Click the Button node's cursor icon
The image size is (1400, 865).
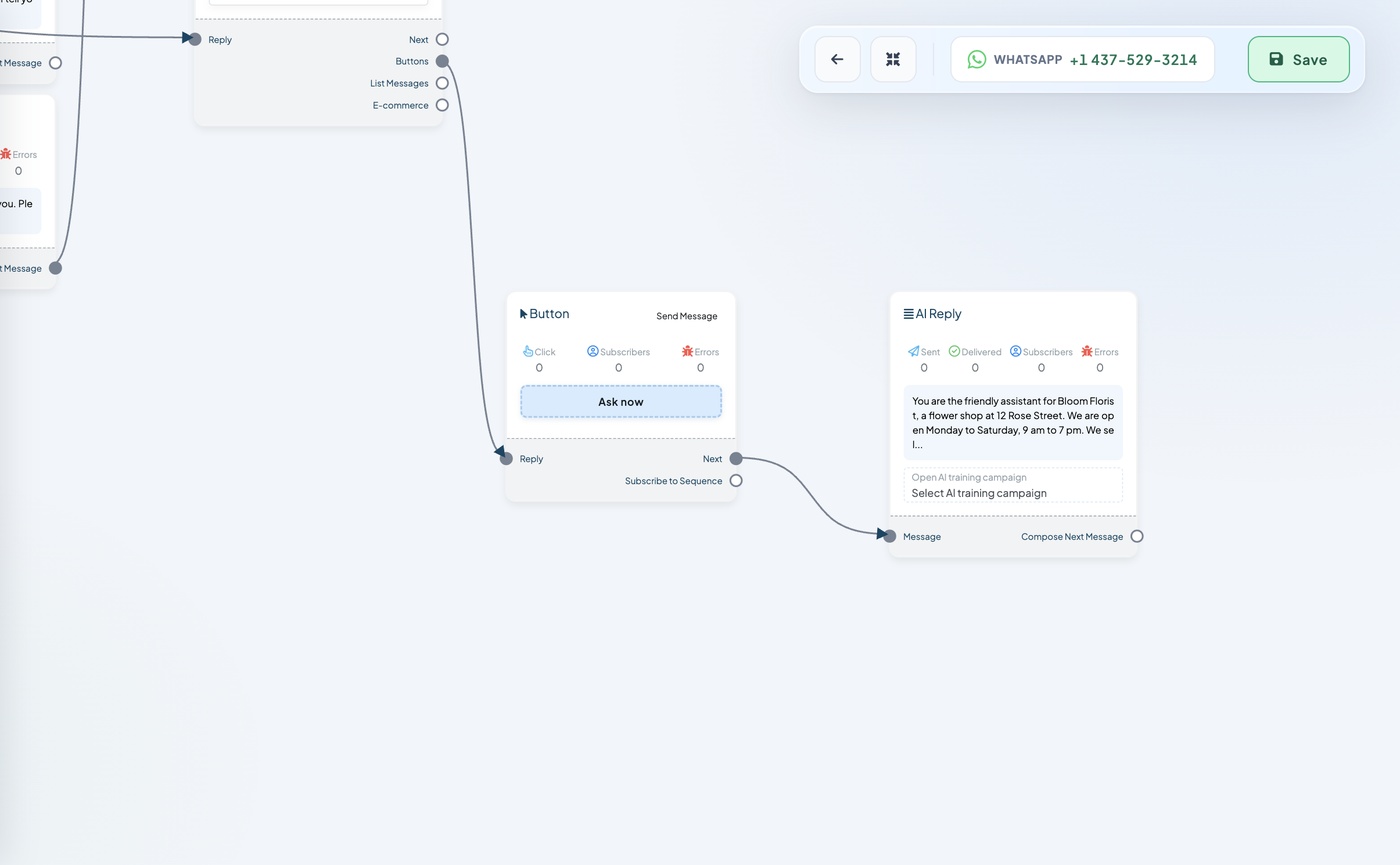click(x=523, y=314)
